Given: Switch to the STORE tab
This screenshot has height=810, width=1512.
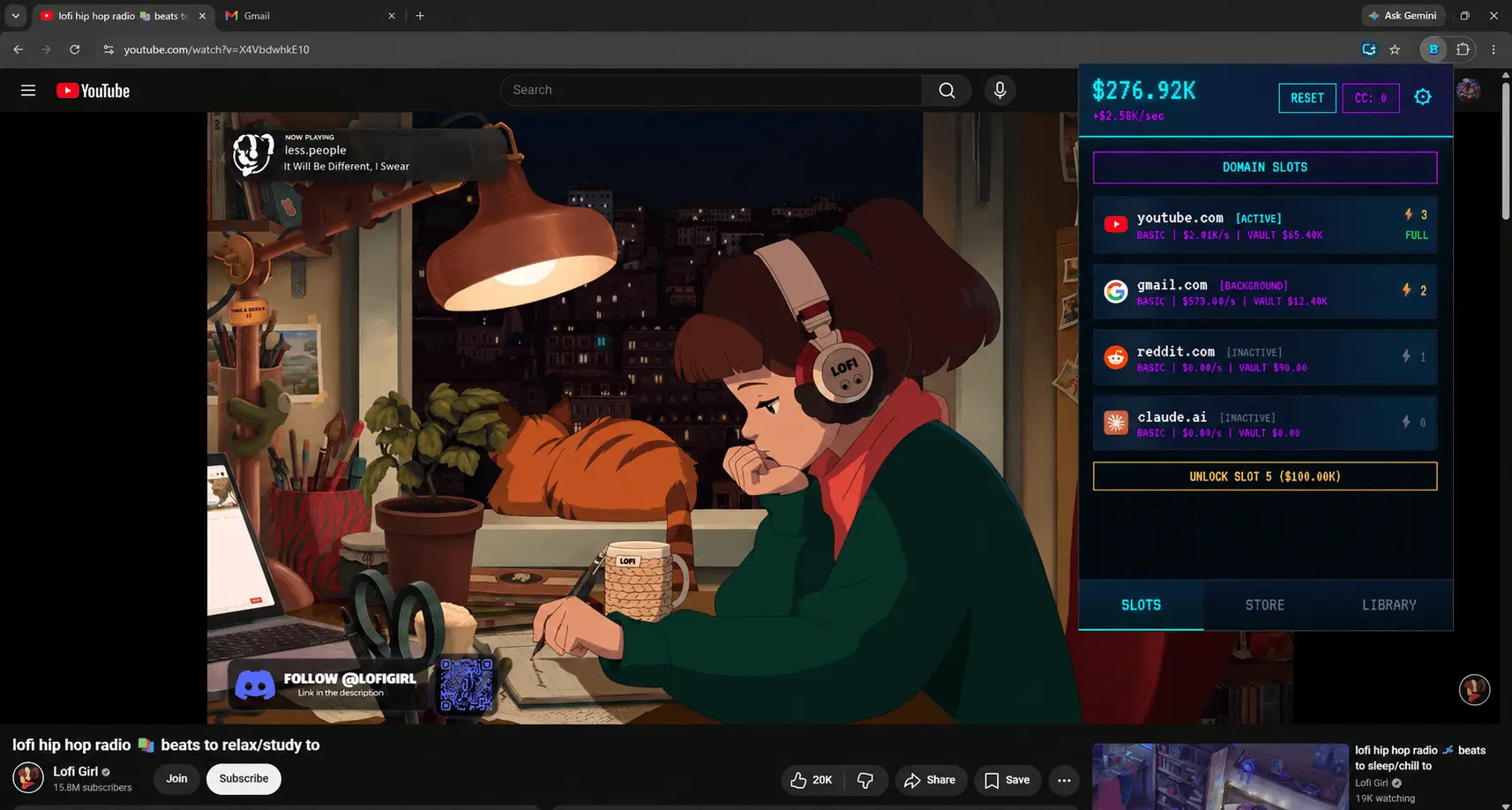Looking at the screenshot, I should coord(1265,605).
